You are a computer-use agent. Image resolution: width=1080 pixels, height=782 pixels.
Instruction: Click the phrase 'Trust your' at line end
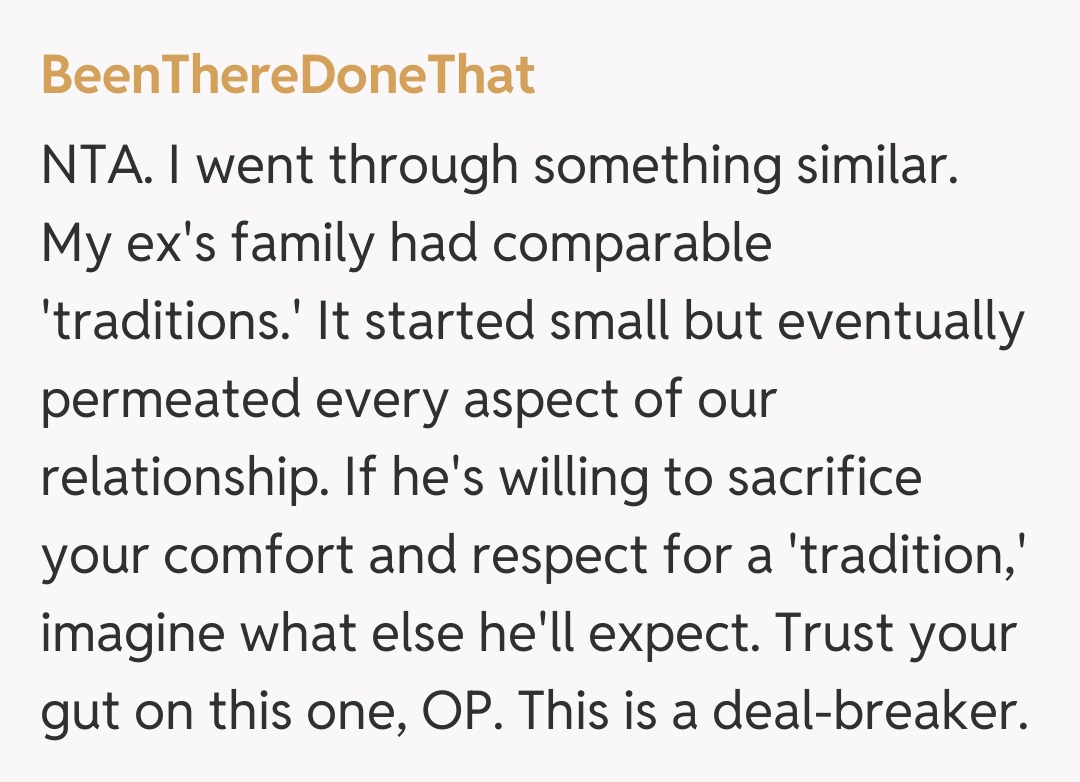[896, 634]
